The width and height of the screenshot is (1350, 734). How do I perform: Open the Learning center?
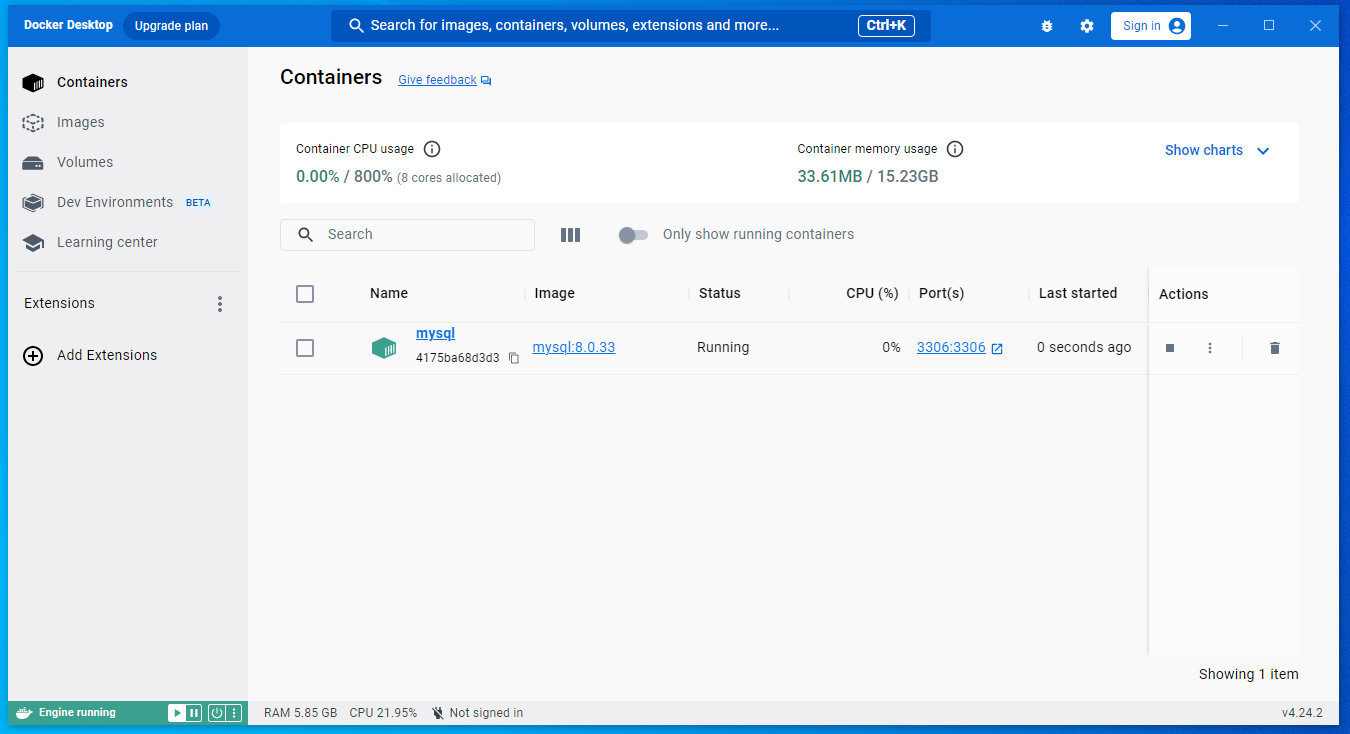coord(127,242)
